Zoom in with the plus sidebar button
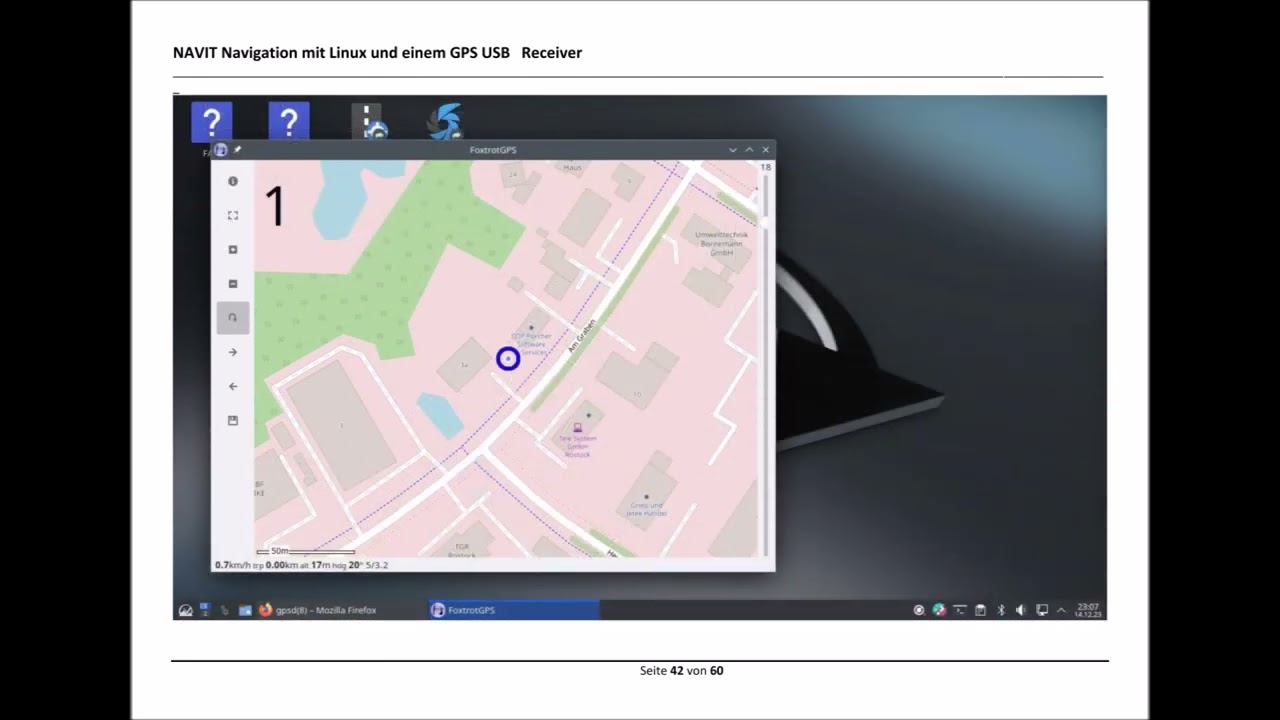Image resolution: width=1280 pixels, height=720 pixels. (233, 250)
